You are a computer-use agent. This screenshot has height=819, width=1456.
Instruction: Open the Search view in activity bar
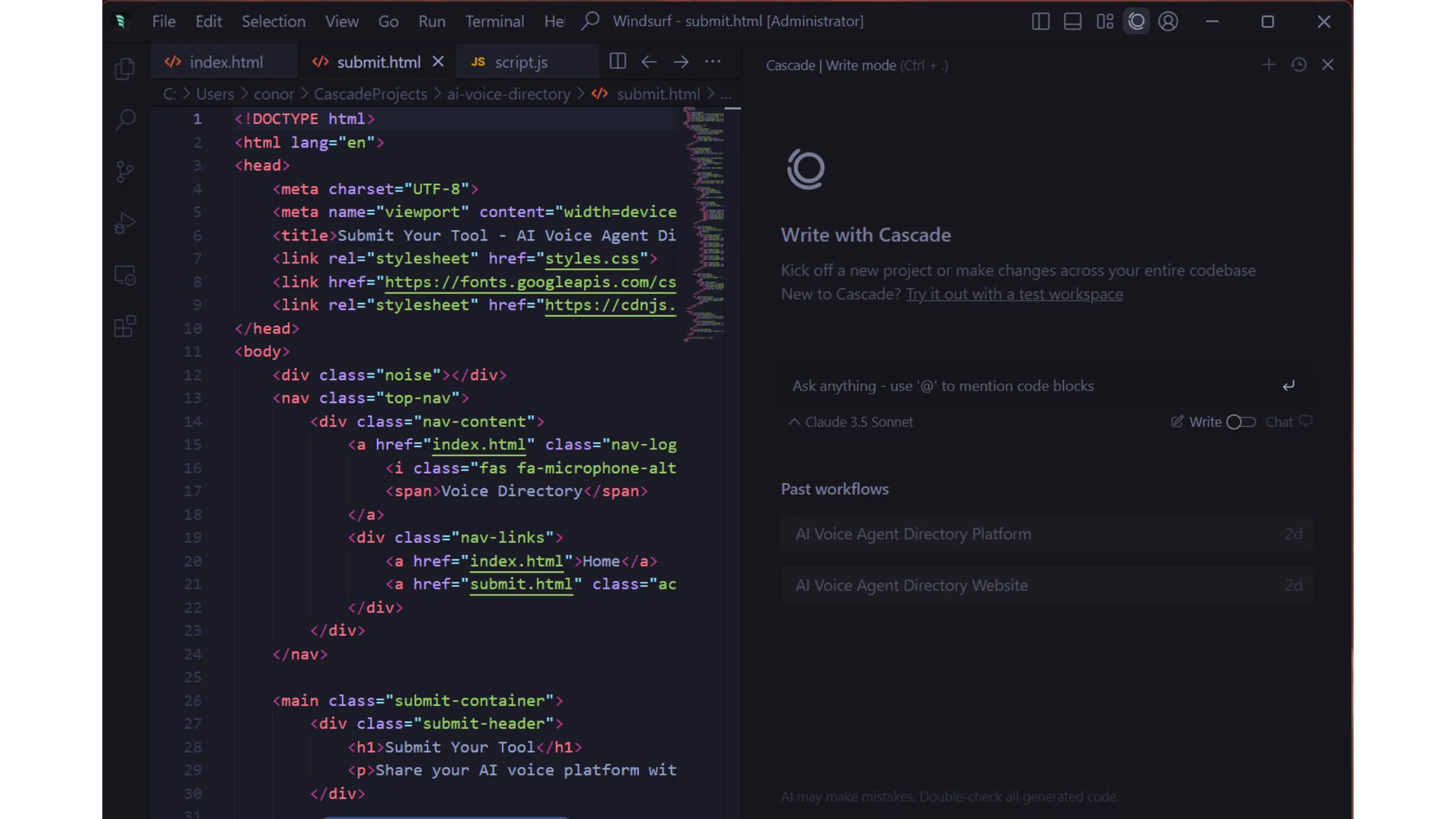coord(125,120)
